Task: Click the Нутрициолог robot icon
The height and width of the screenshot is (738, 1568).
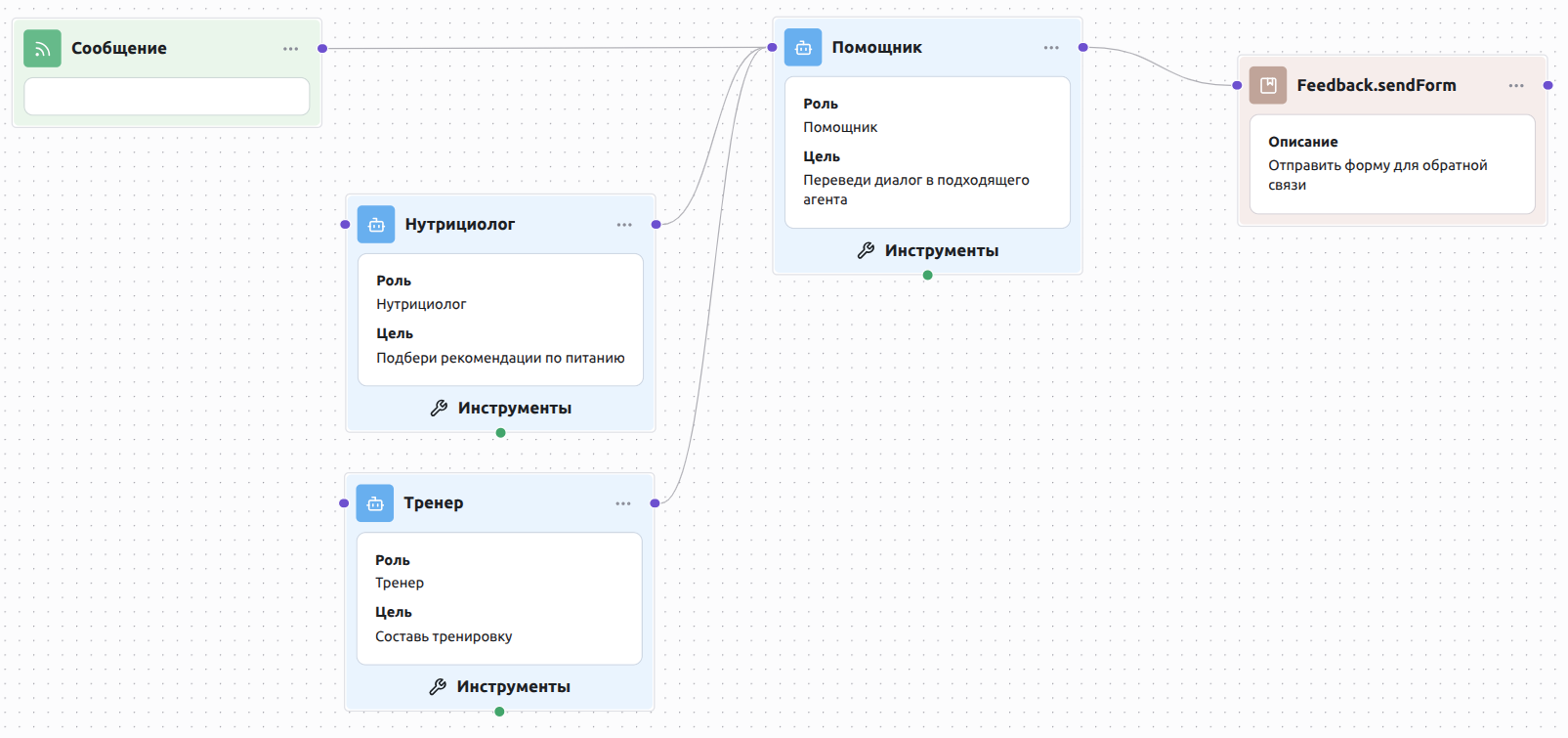Action: [376, 225]
